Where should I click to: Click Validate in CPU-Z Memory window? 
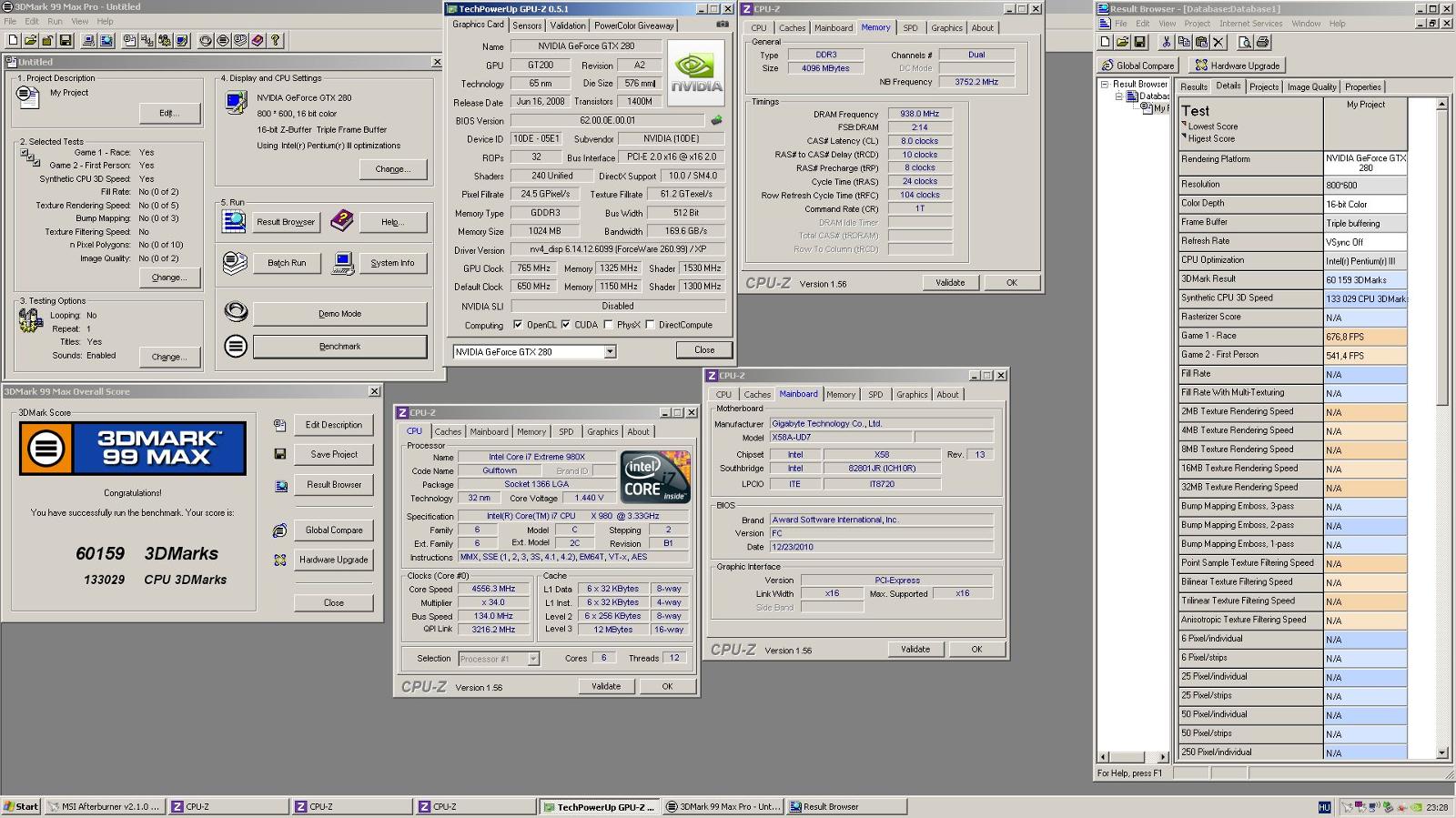click(950, 283)
